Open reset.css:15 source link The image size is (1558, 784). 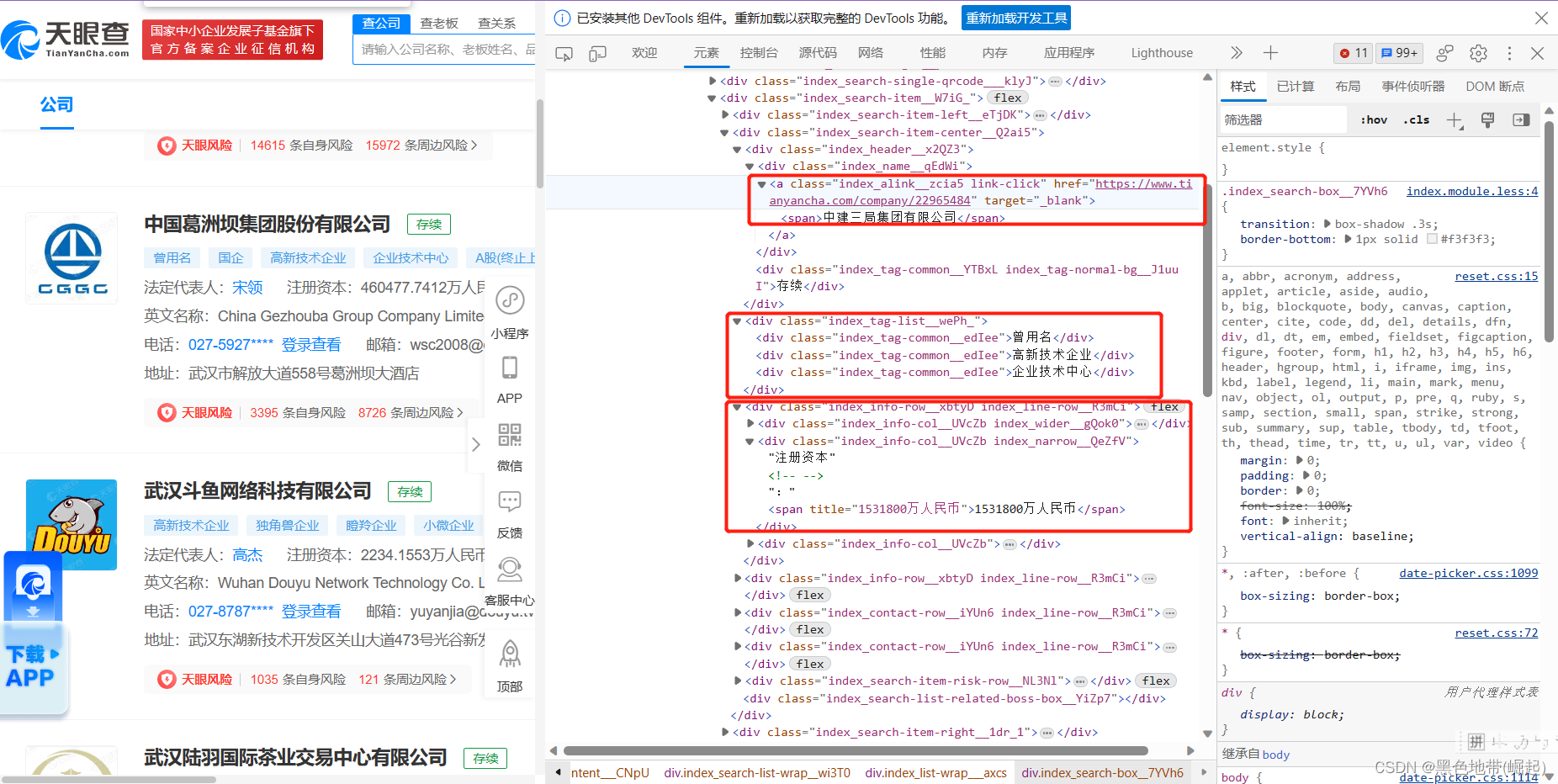click(1497, 276)
